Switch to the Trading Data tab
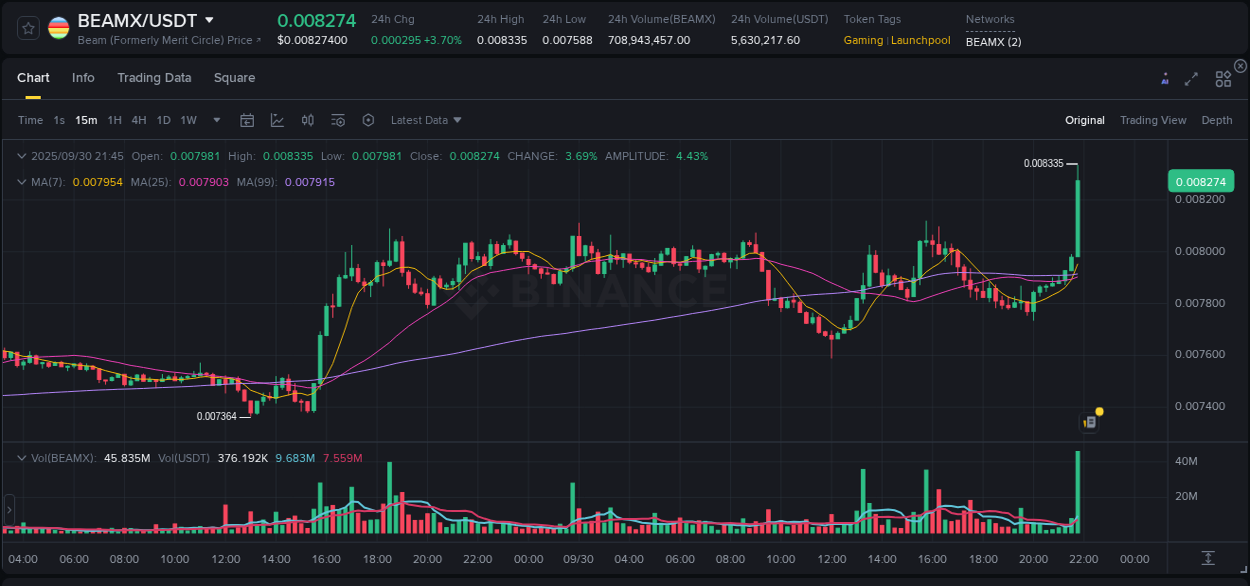The height and width of the screenshot is (586, 1250). [x=154, y=78]
